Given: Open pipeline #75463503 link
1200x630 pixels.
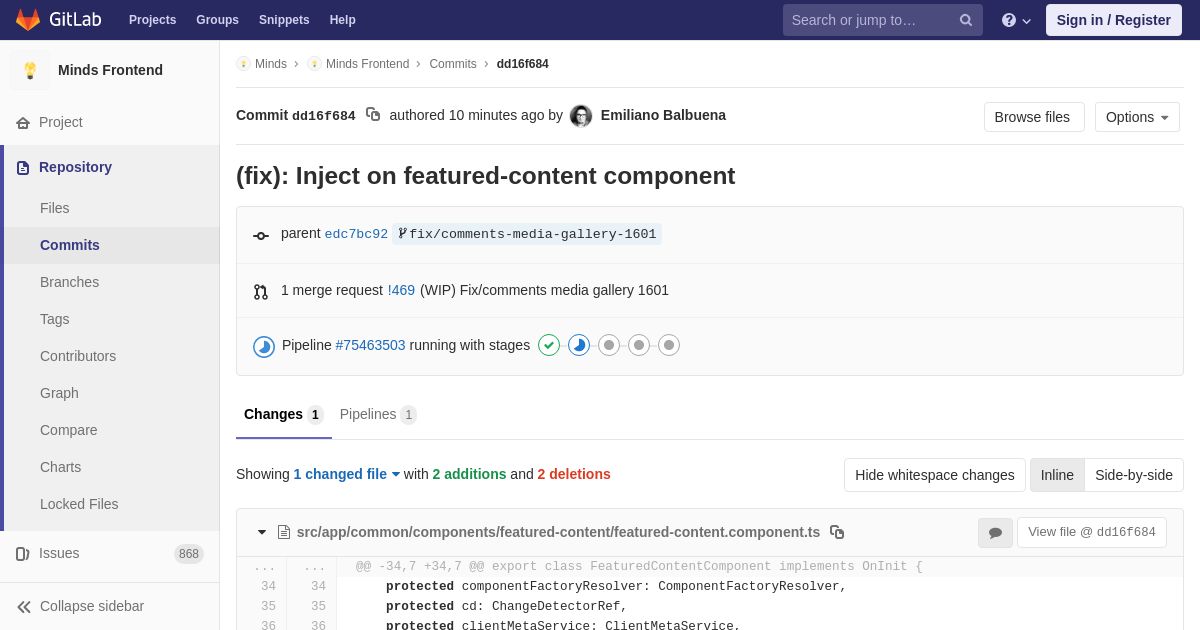Looking at the screenshot, I should (370, 345).
